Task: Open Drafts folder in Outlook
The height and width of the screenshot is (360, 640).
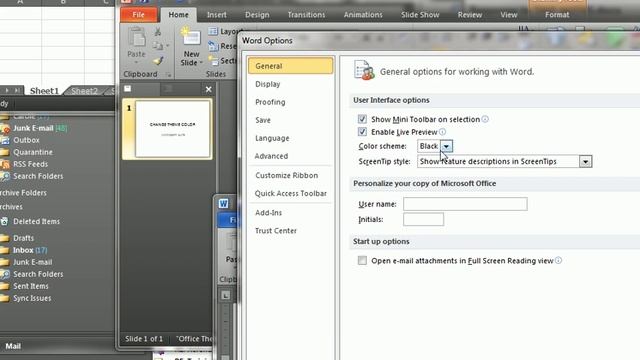Action: (23, 238)
